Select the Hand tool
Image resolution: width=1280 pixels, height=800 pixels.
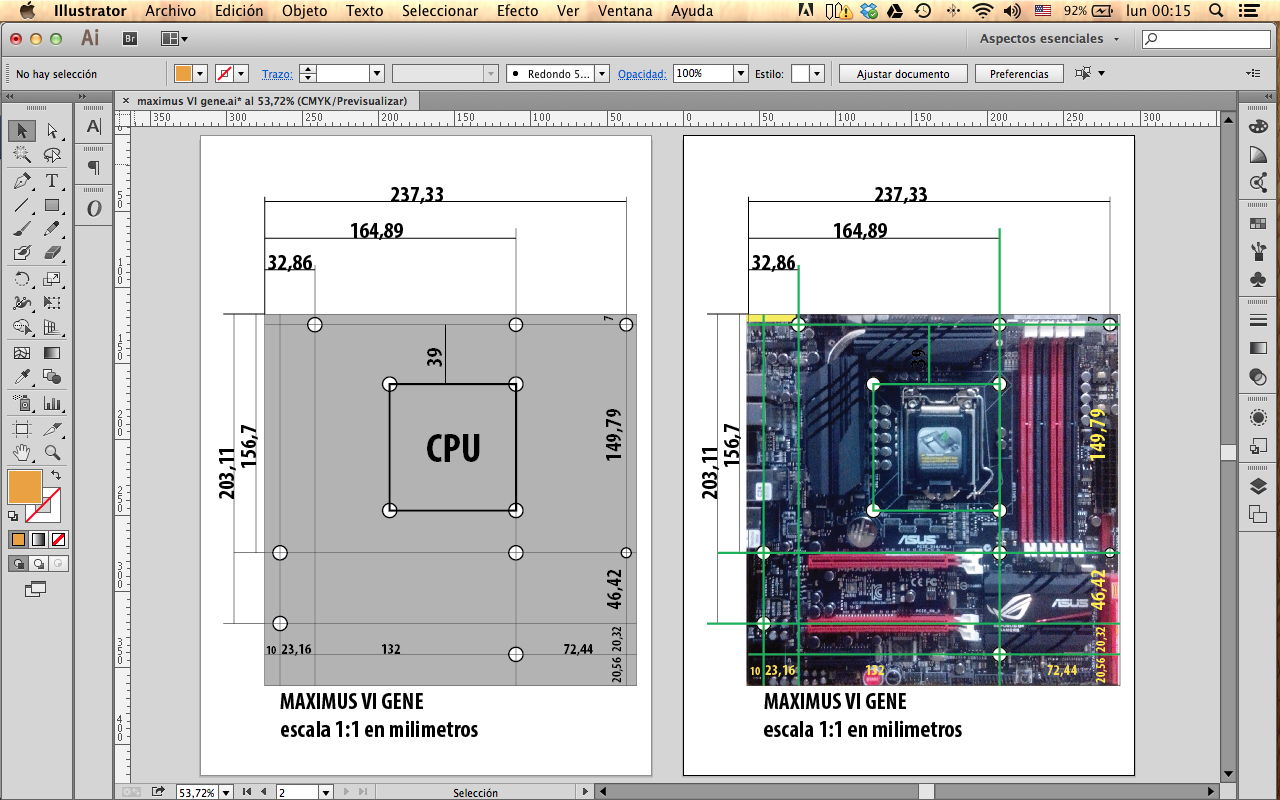(21, 453)
